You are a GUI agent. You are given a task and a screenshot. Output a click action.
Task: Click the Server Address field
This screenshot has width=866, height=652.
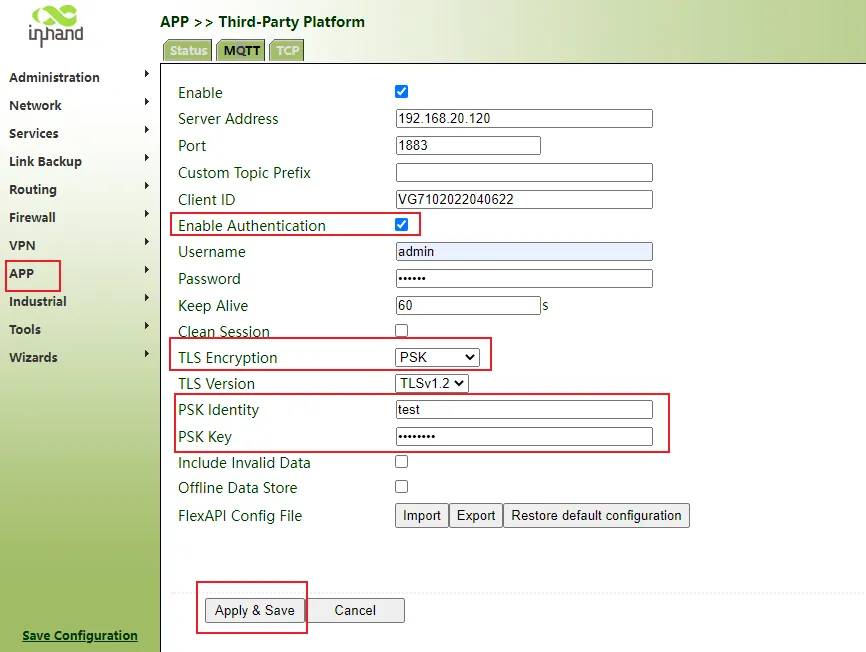(524, 119)
